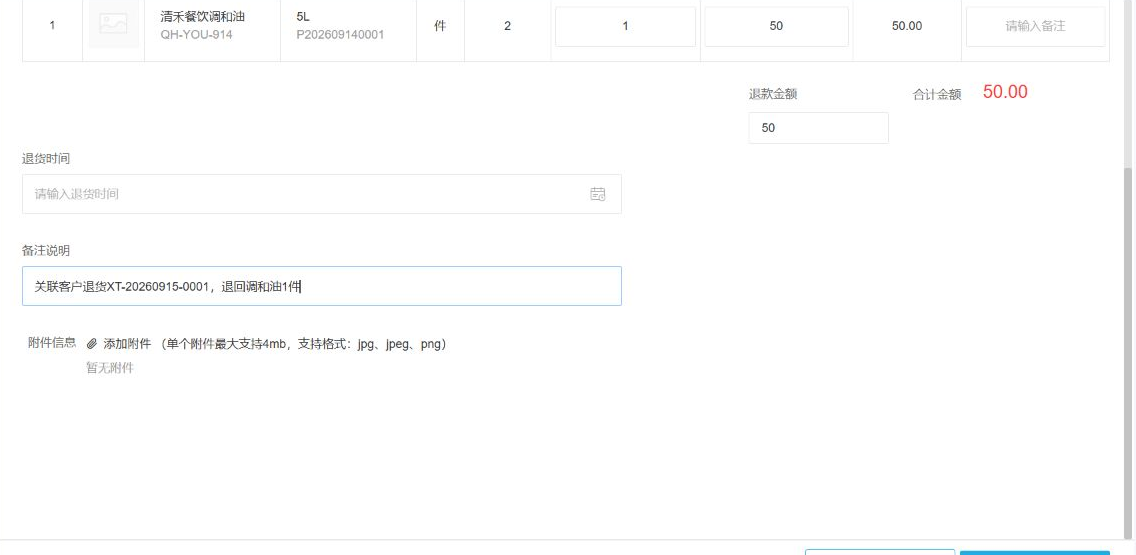The width and height of the screenshot is (1136, 555).
Task: Click the batch number P202609140001
Action: click(341, 34)
